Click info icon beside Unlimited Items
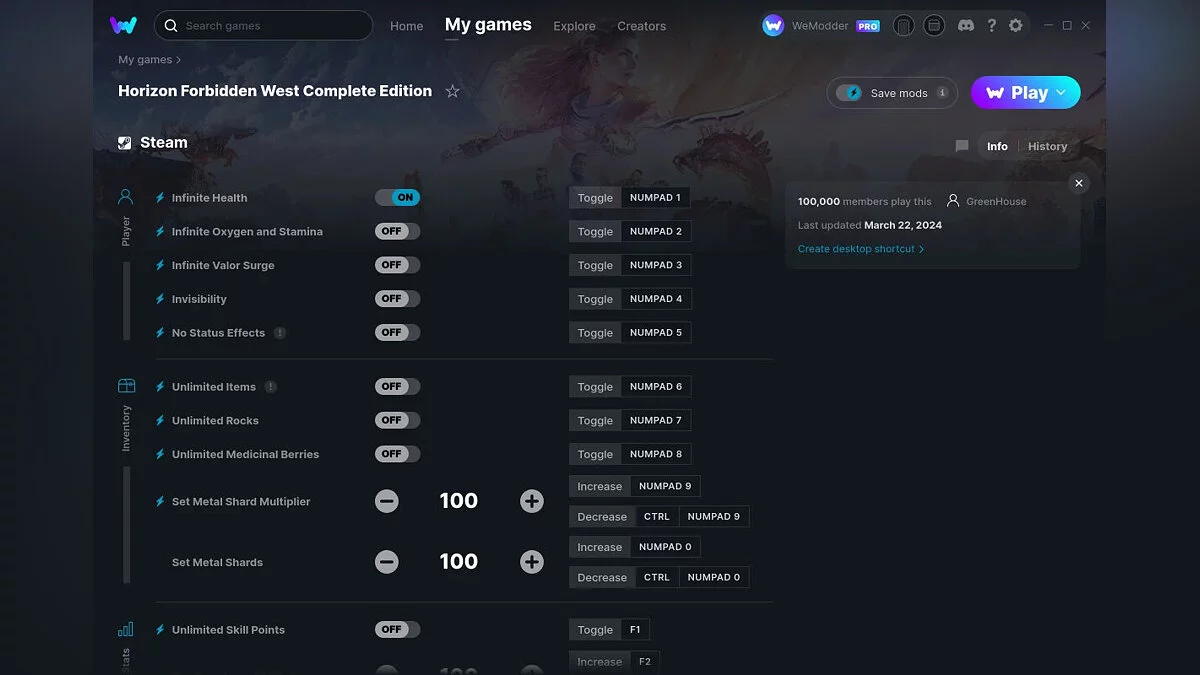This screenshot has width=1200, height=675. click(x=271, y=387)
